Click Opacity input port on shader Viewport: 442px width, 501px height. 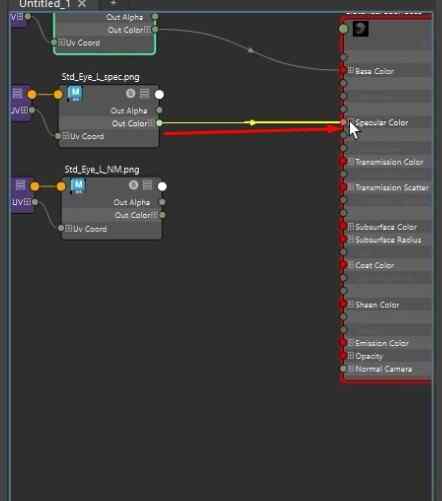coord(343,355)
